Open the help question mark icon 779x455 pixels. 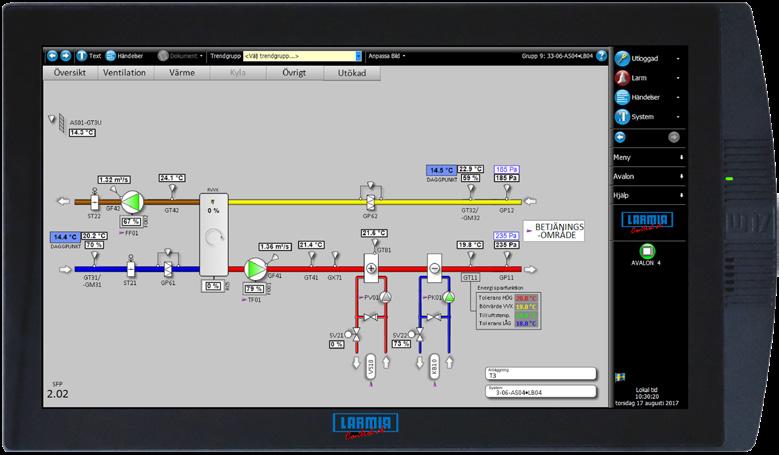point(601,56)
